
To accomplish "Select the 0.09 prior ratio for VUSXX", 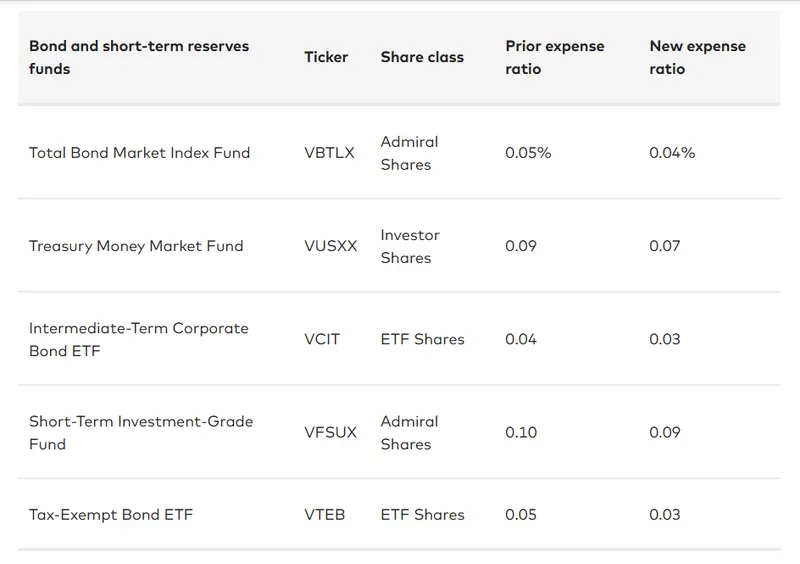I will click(x=521, y=246).
